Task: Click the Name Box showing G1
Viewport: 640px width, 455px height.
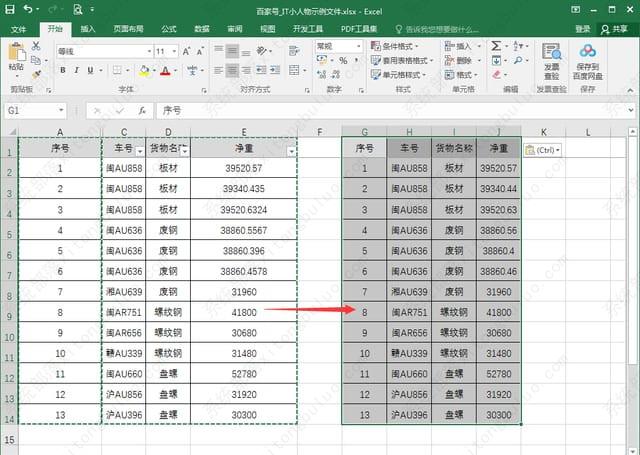Action: (x=35, y=111)
